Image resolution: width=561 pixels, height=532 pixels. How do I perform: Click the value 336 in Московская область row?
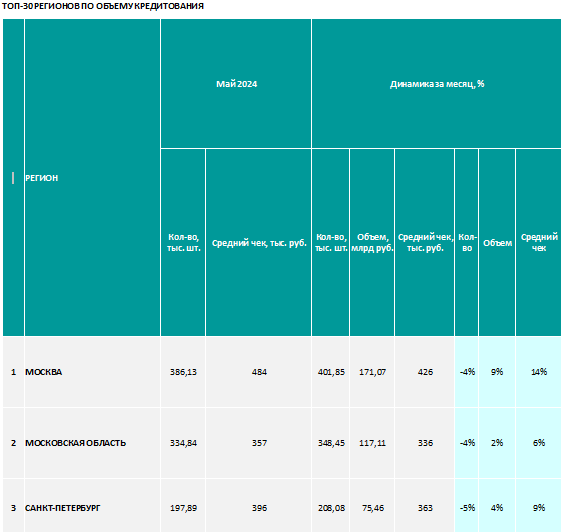point(425,443)
